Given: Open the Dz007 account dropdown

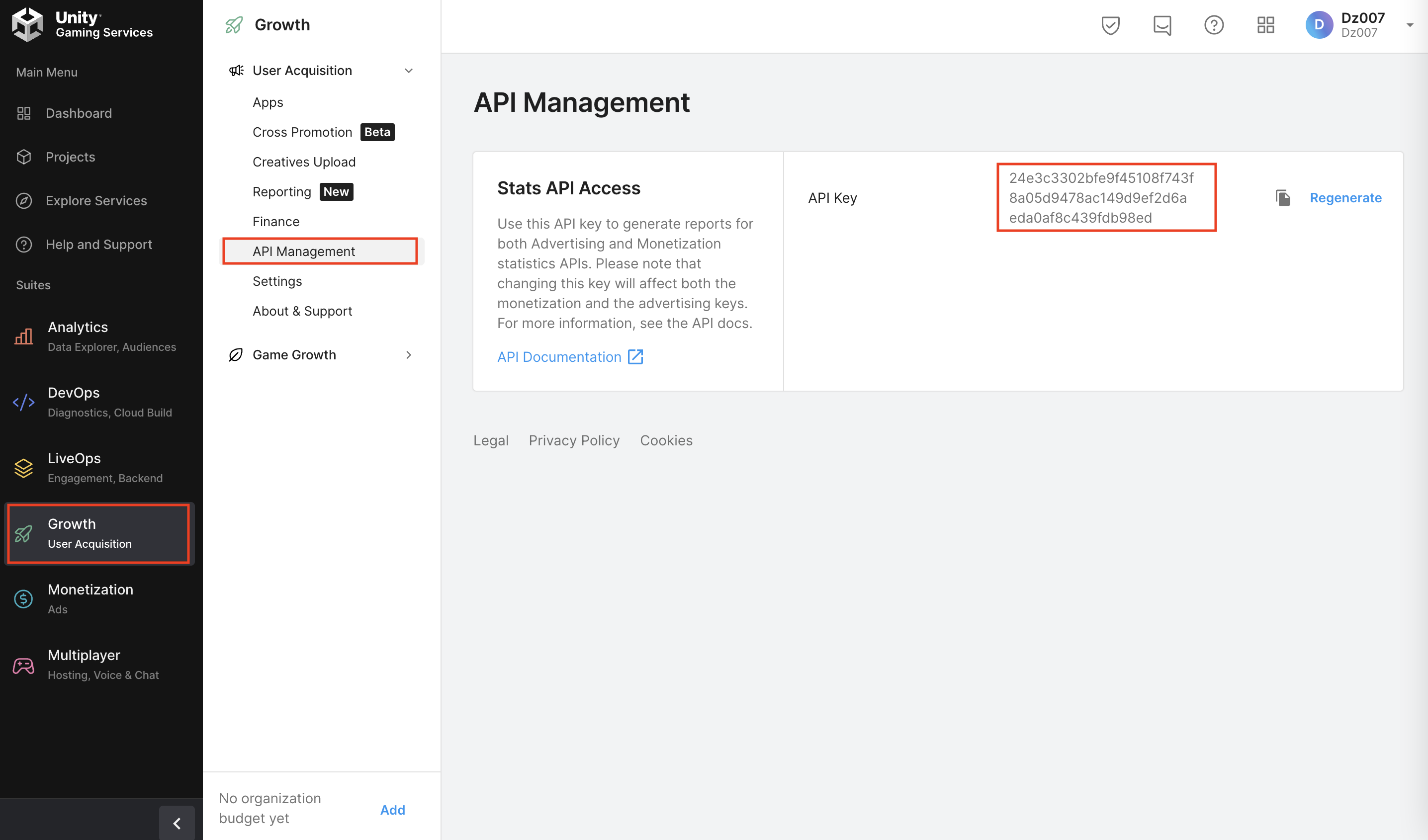Looking at the screenshot, I should pyautogui.click(x=1409, y=25).
